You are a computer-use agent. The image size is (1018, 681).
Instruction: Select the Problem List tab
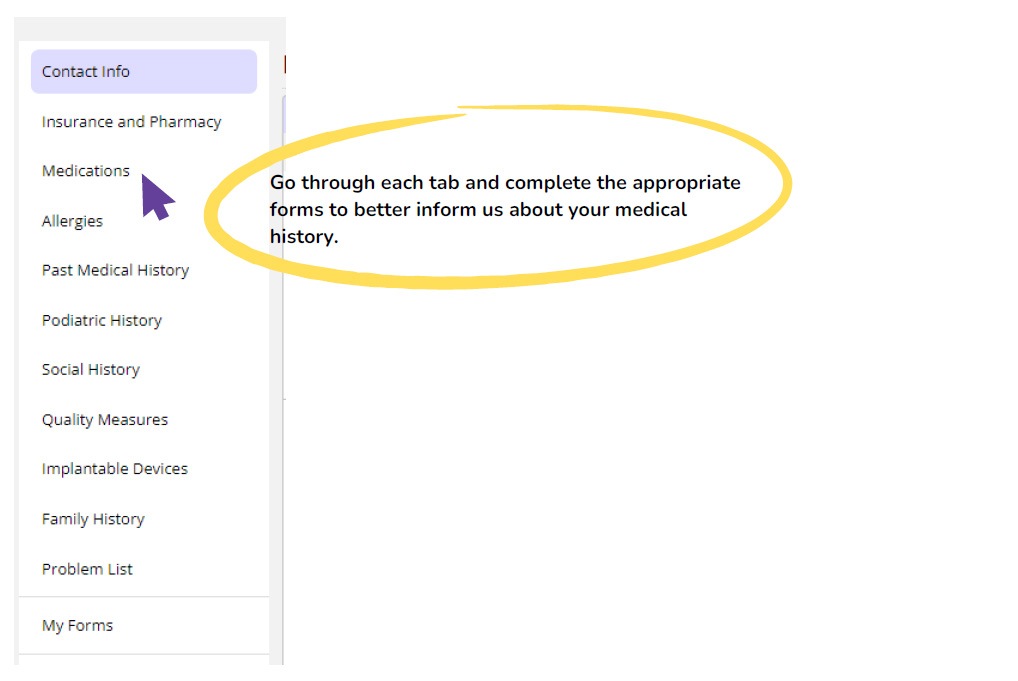[x=87, y=568]
